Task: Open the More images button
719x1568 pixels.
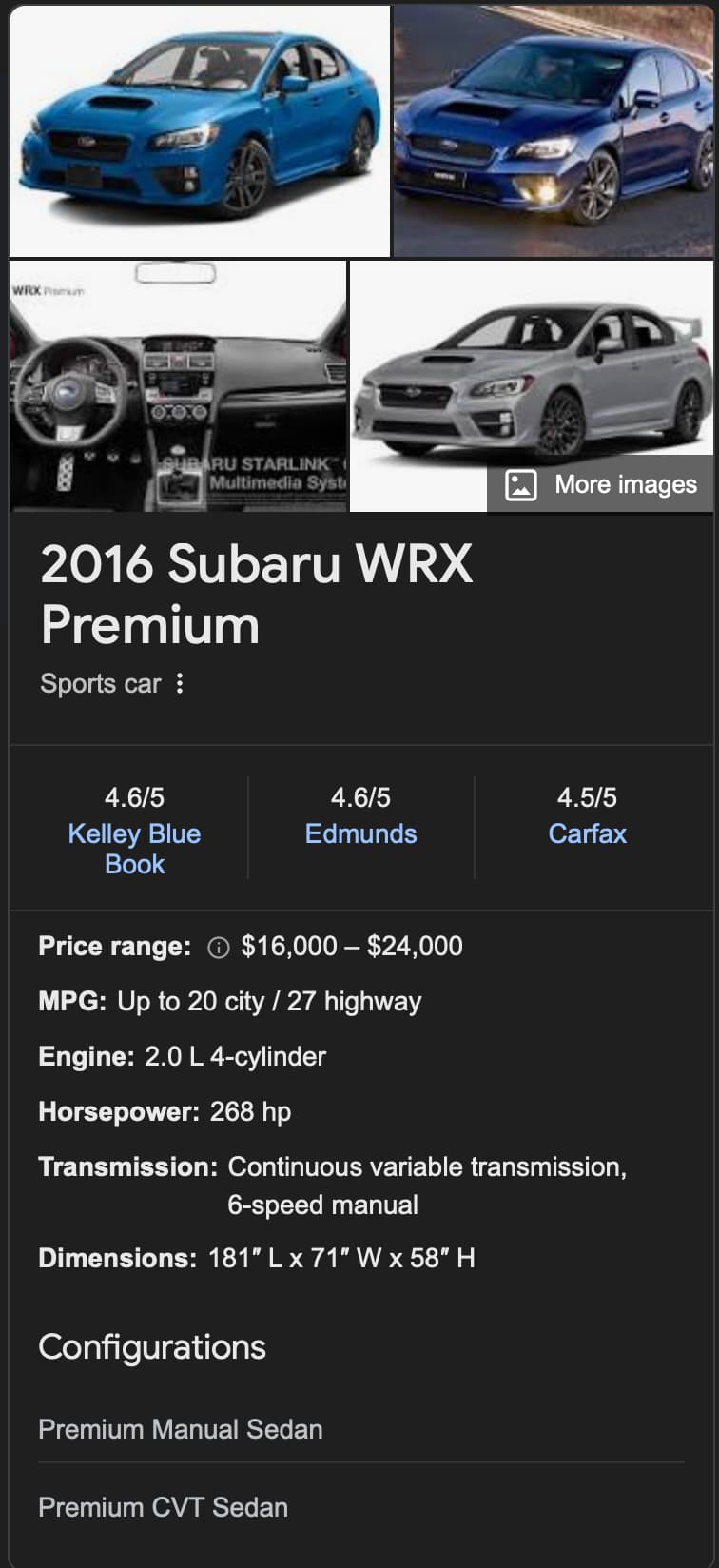Action: (600, 484)
